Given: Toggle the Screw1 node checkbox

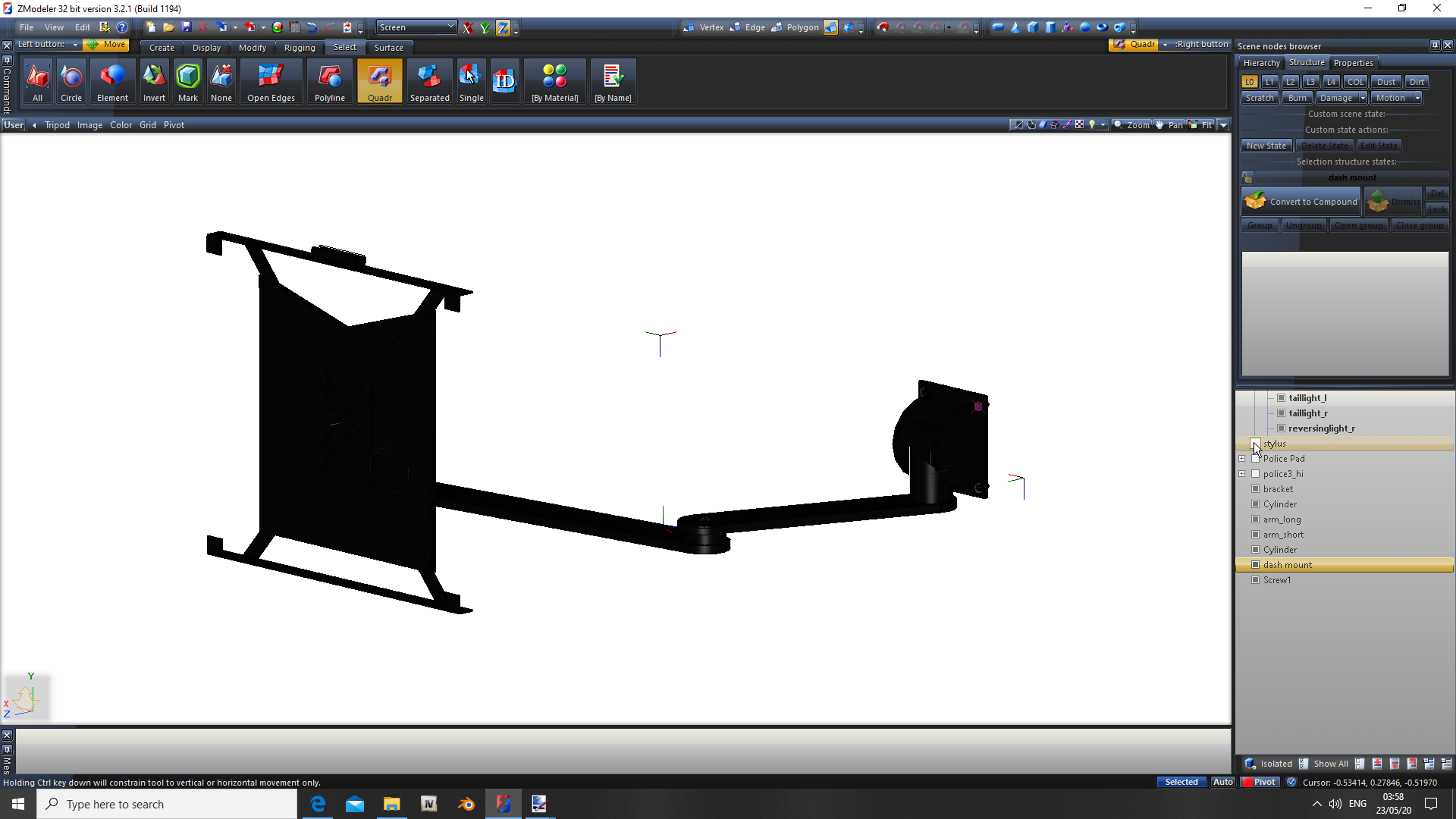Looking at the screenshot, I should point(1256,580).
